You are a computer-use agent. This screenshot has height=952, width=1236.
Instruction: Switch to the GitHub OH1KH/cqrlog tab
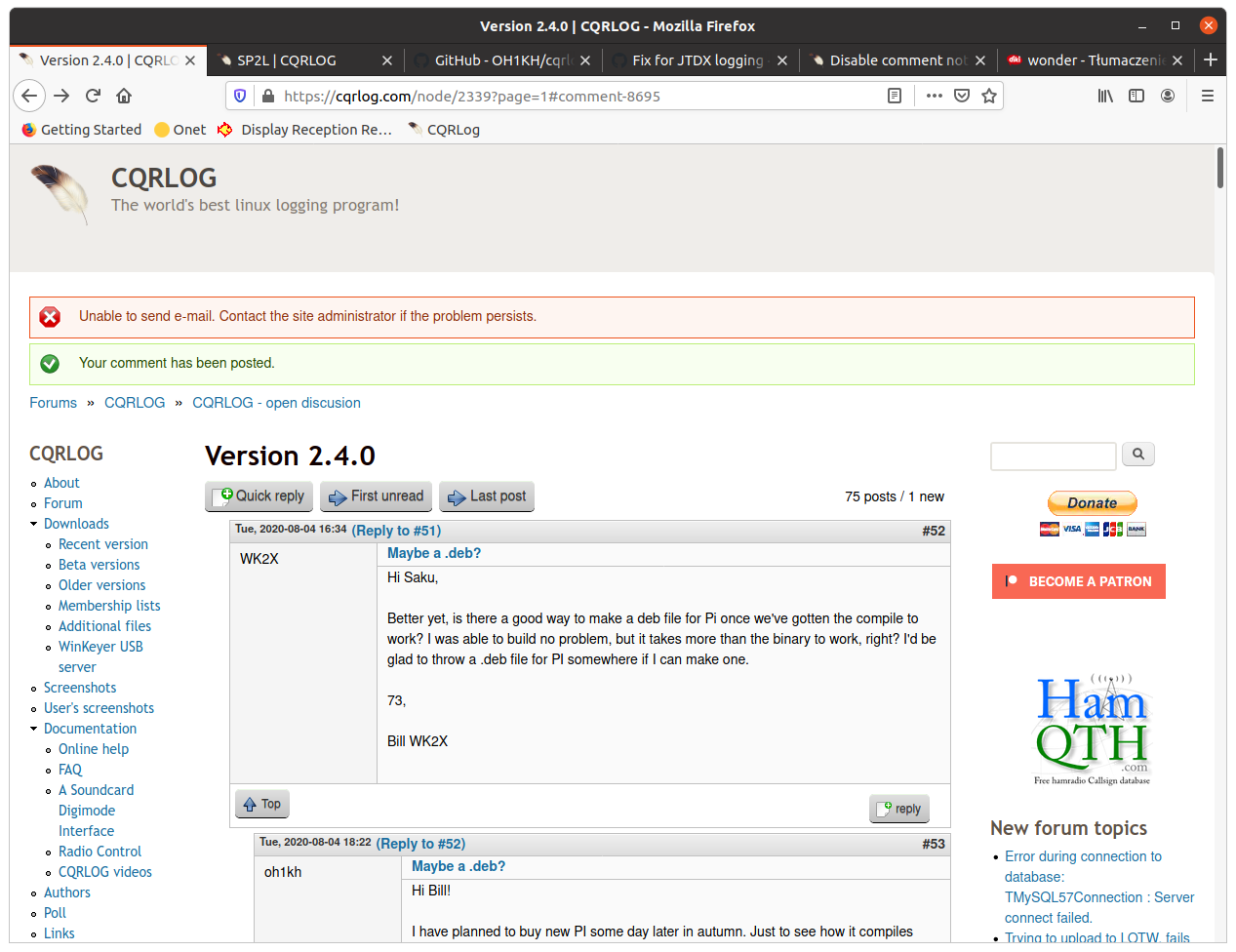click(502, 60)
